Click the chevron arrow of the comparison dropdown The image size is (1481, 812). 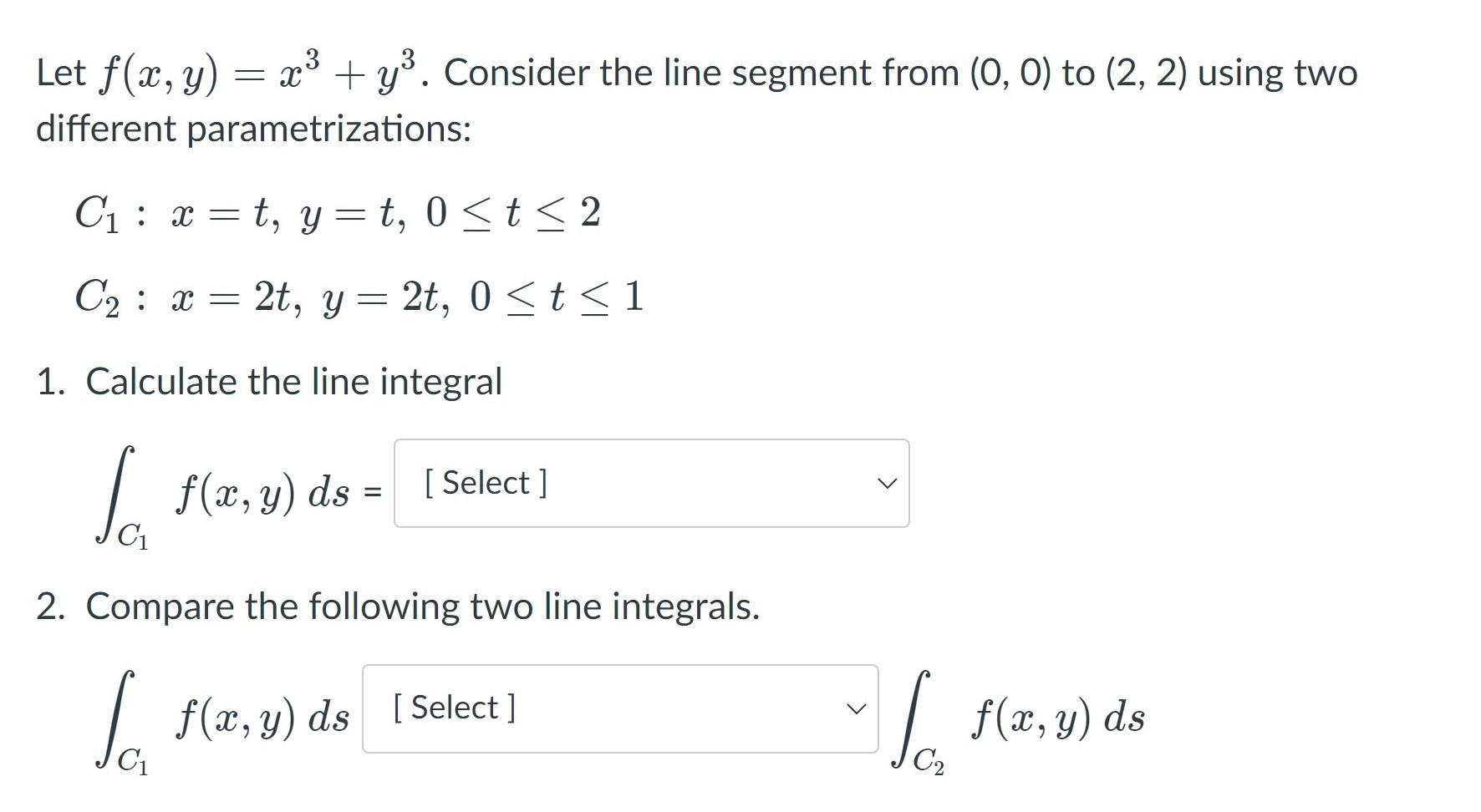point(855,709)
